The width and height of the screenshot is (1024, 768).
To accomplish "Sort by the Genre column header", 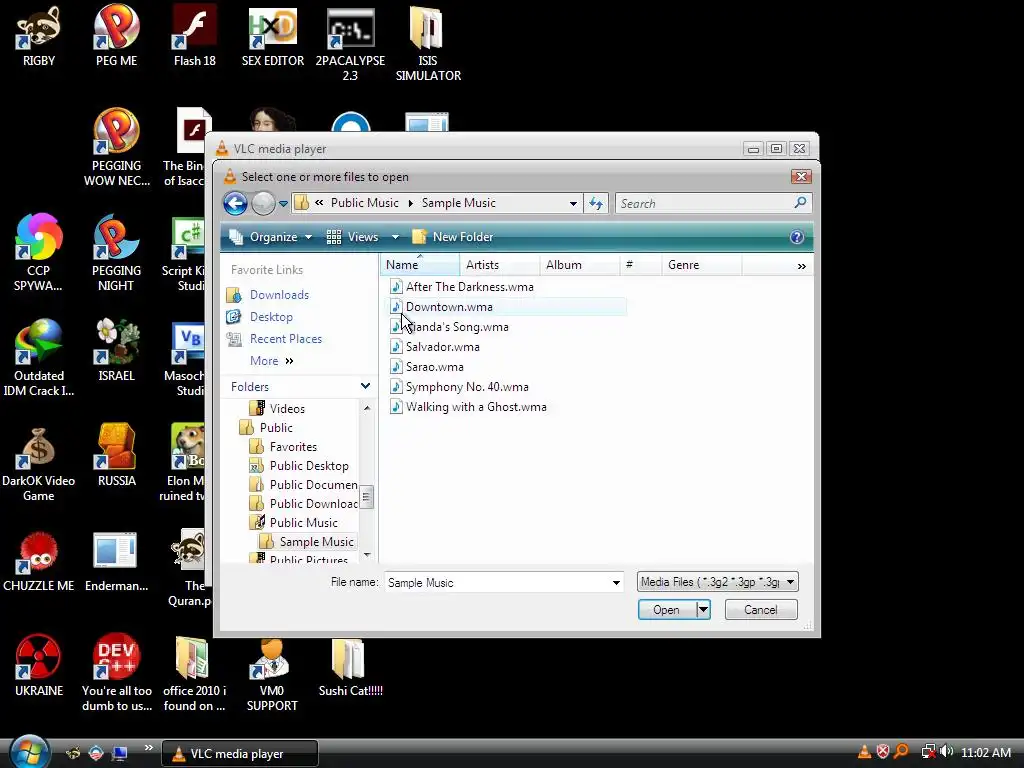I will [x=702, y=265].
